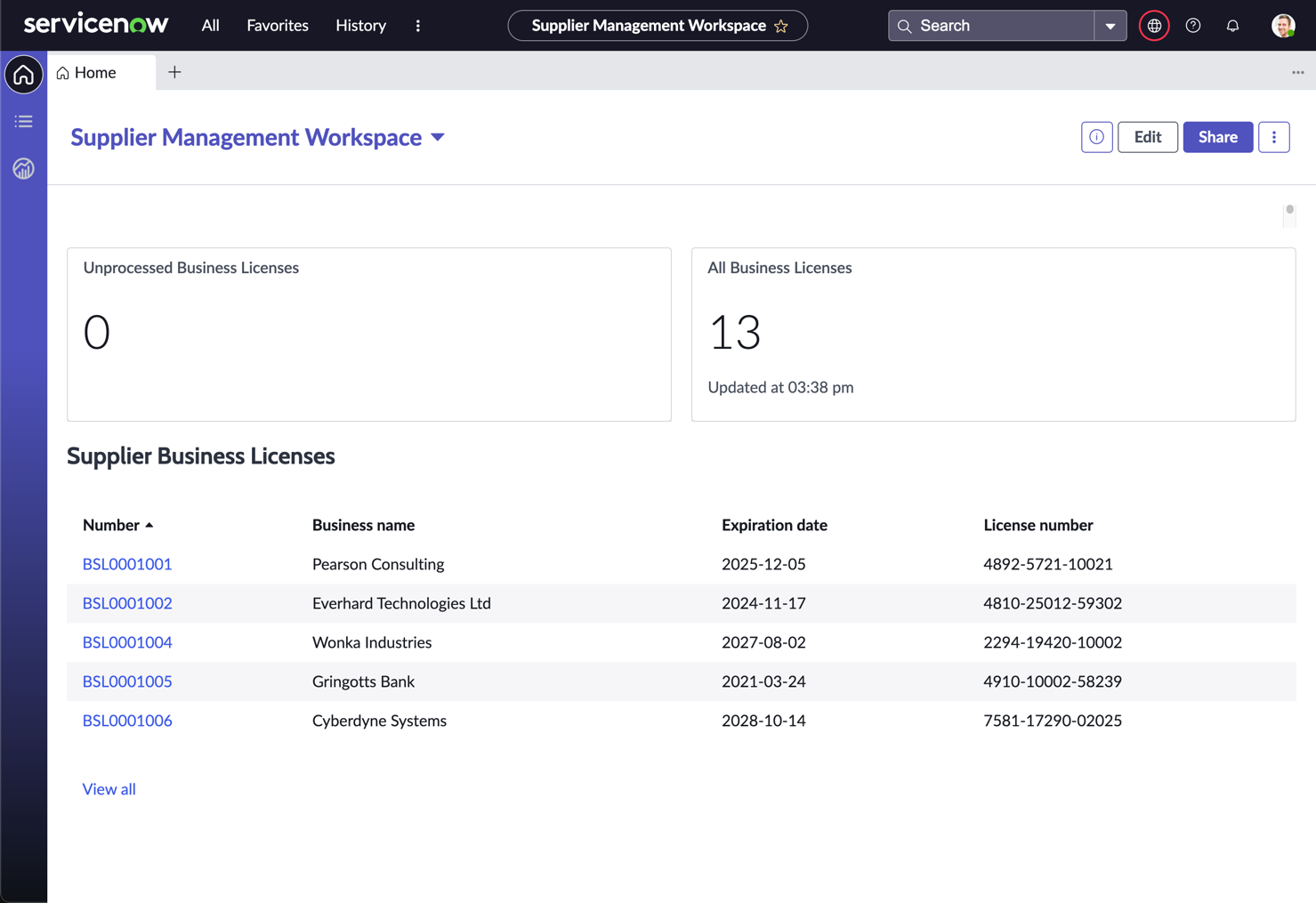Open the History menu

pos(360,26)
